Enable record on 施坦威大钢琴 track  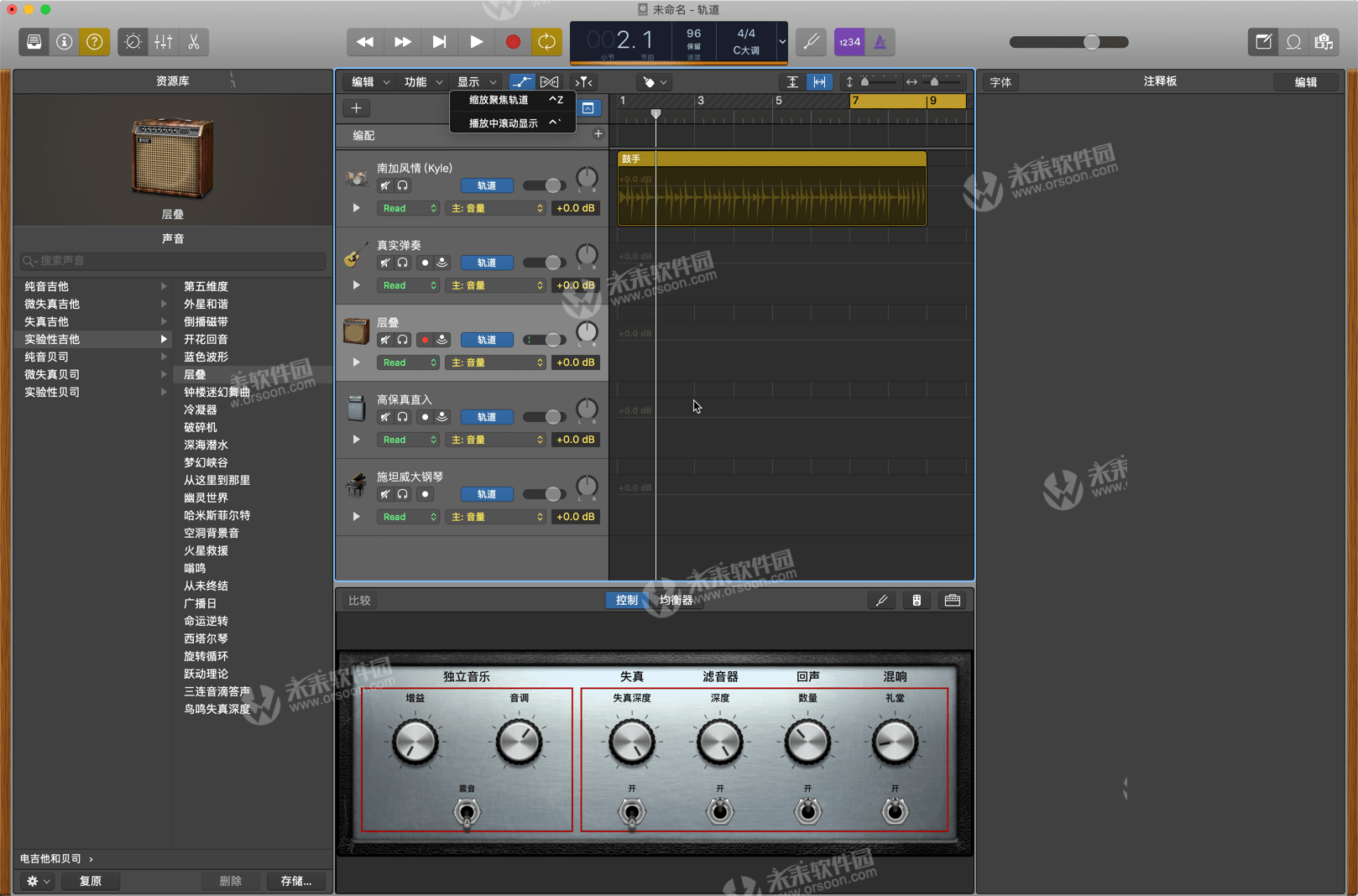click(425, 494)
